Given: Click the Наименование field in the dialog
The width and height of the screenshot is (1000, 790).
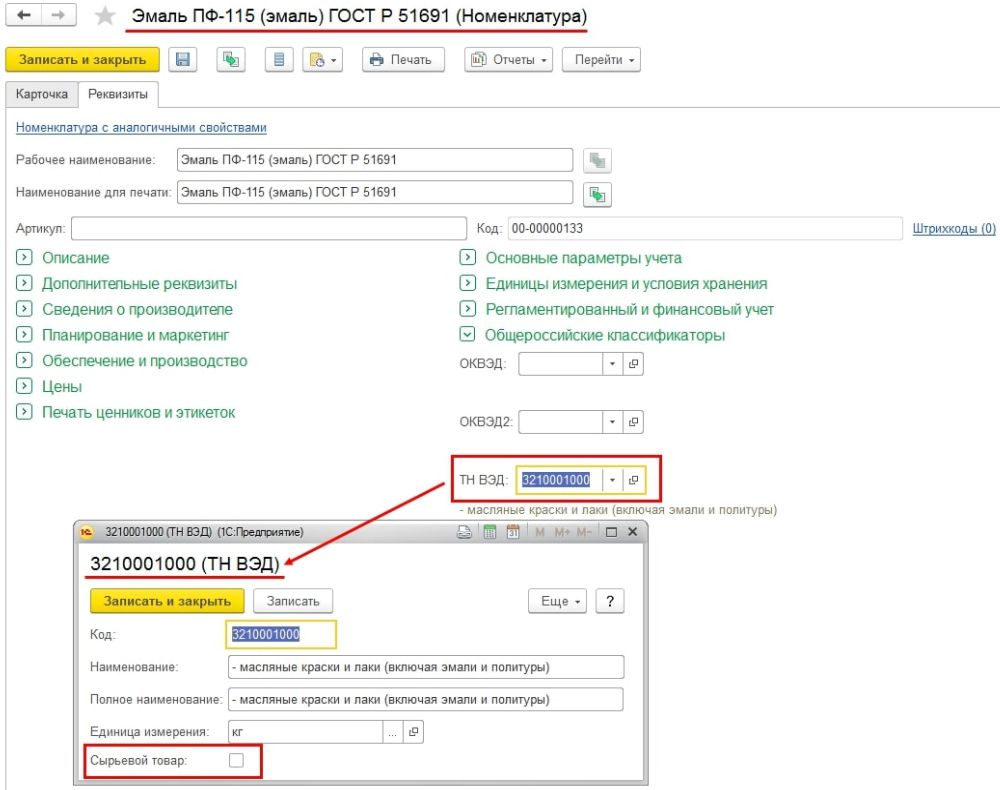Looking at the screenshot, I should tap(426, 667).
